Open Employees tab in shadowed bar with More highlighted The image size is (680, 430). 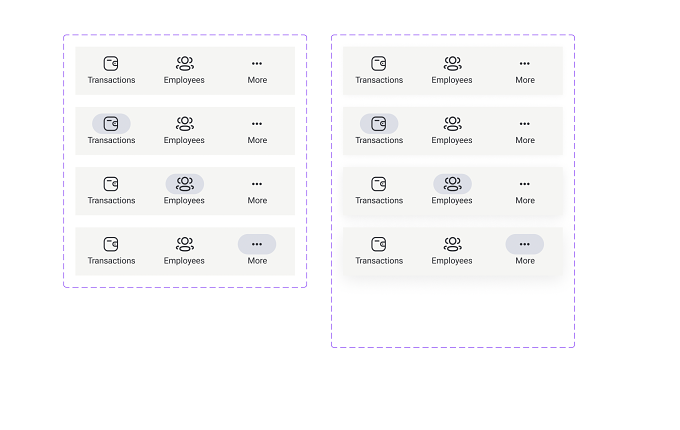click(x=452, y=251)
